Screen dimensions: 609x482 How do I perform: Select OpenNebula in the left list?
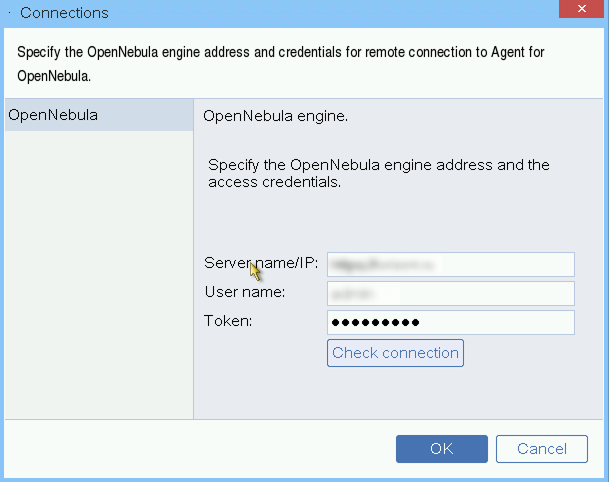99,115
